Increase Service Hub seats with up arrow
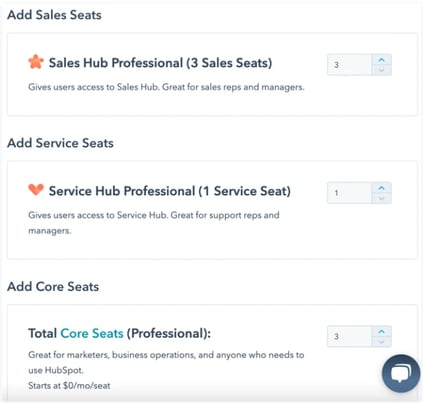 coord(382,188)
